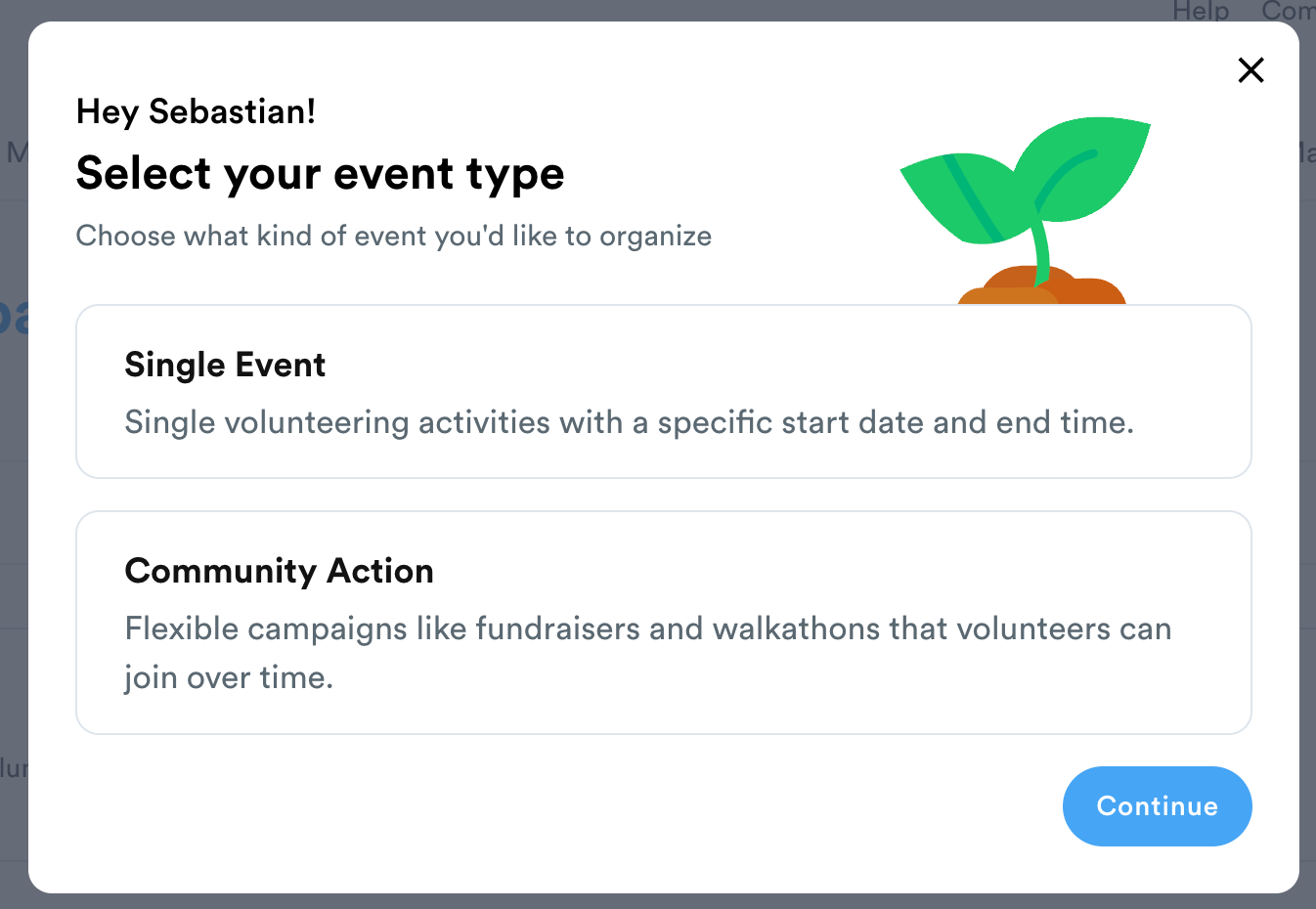Image resolution: width=1316 pixels, height=909 pixels.
Task: Close the event type dialog
Action: [1250, 70]
